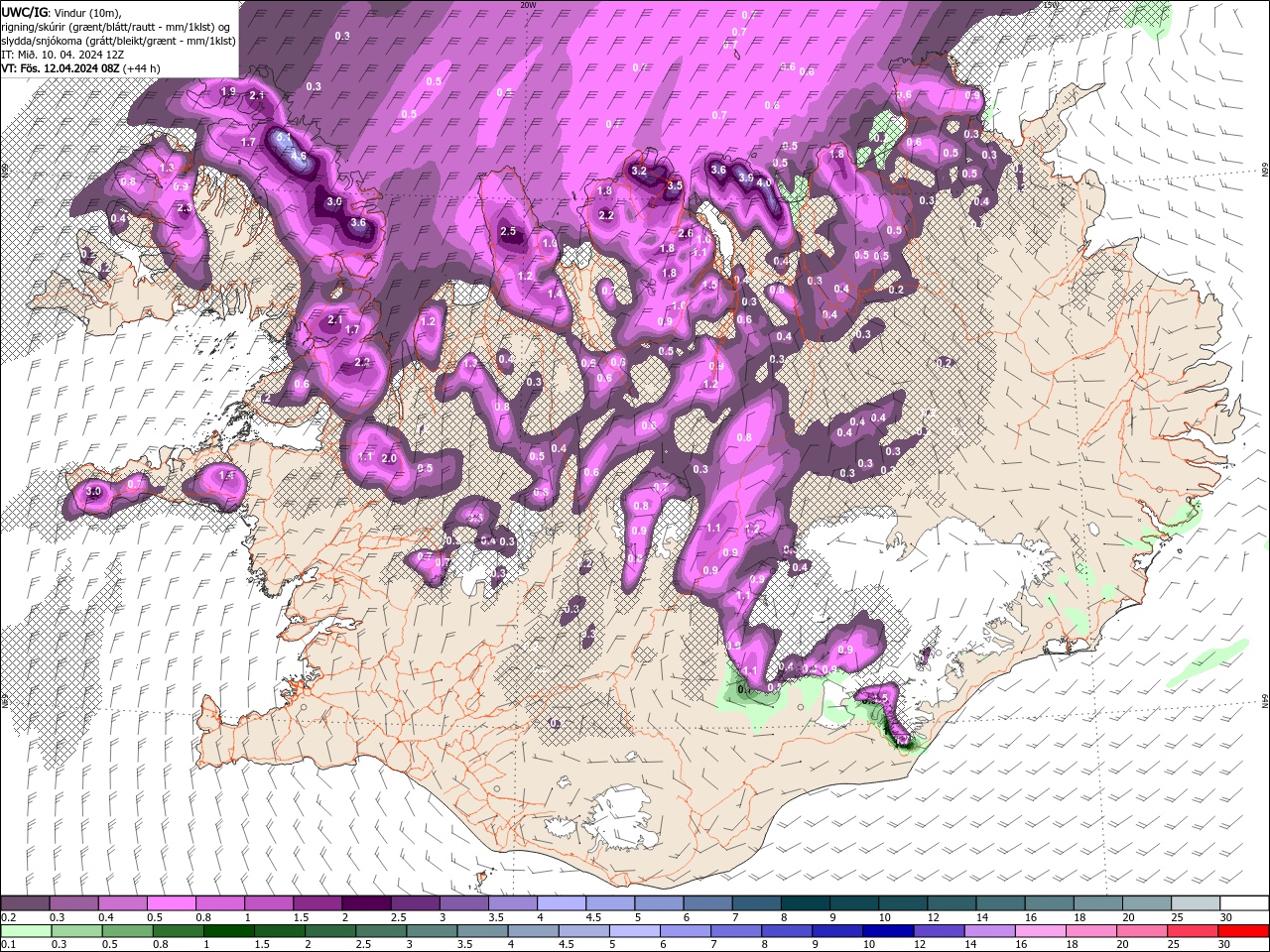The width and height of the screenshot is (1270, 952).
Task: Click the darkest green lower swatch between 1 and 1.5
Action: pos(228,930)
